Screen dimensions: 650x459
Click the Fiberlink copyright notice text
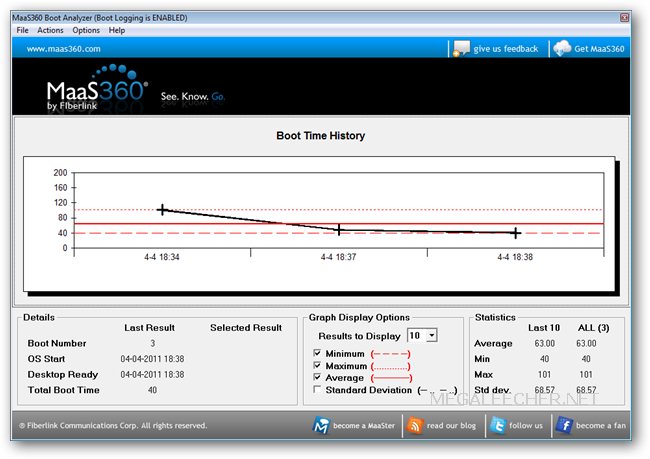pyautogui.click(x=113, y=425)
